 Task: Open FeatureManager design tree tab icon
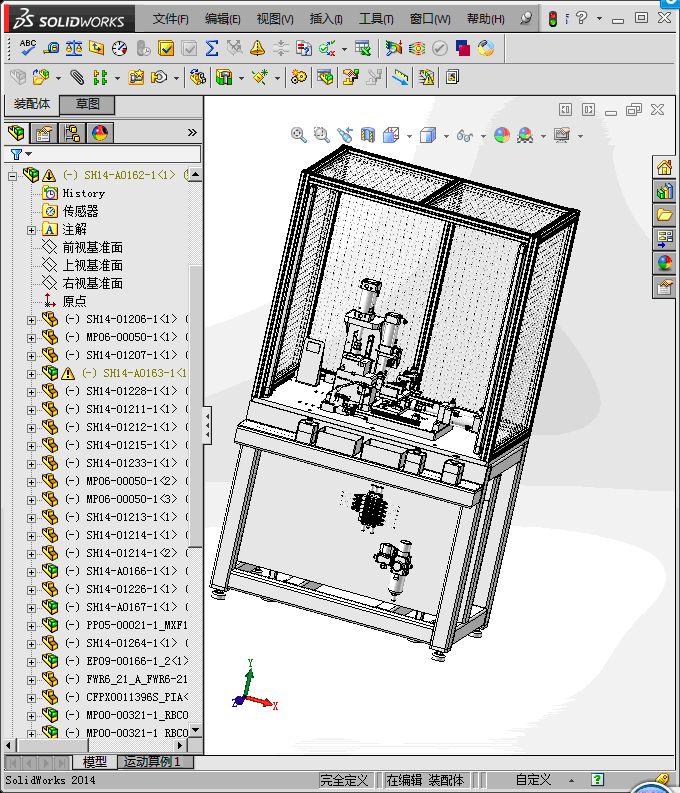[16, 133]
